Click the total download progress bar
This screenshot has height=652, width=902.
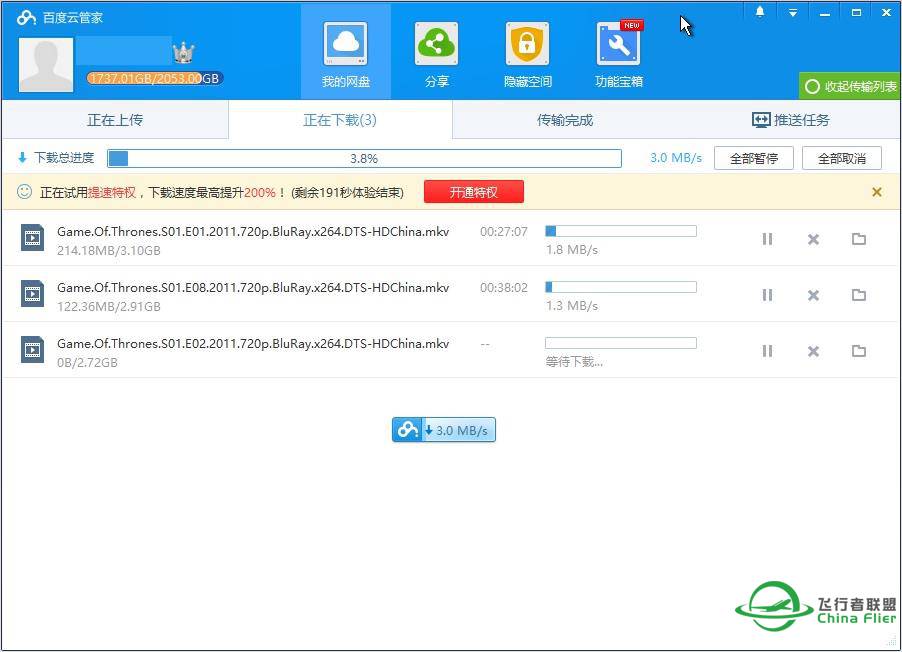point(364,158)
